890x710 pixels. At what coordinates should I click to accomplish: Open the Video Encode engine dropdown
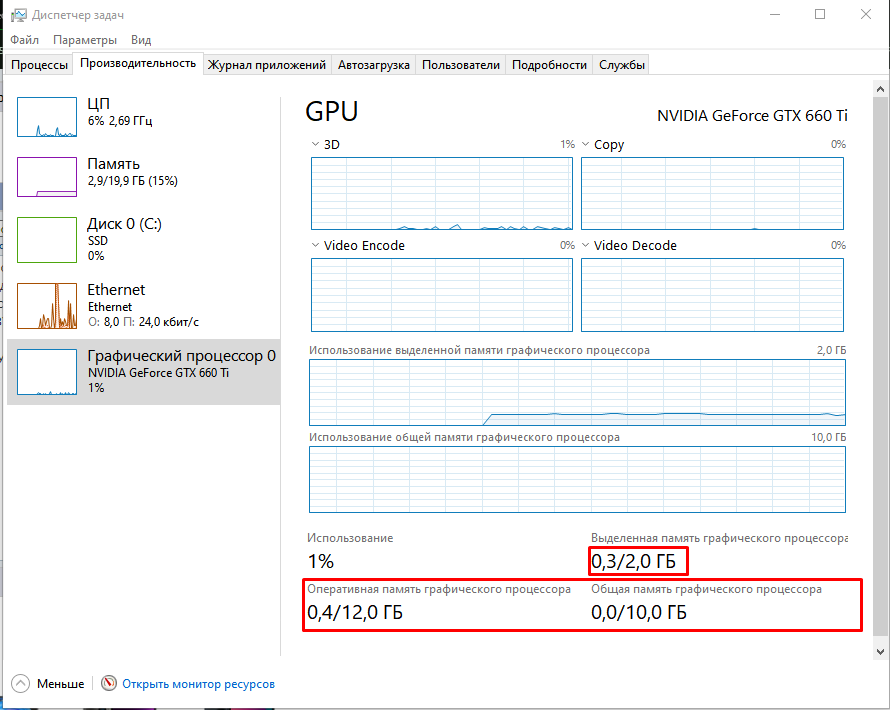click(x=315, y=245)
